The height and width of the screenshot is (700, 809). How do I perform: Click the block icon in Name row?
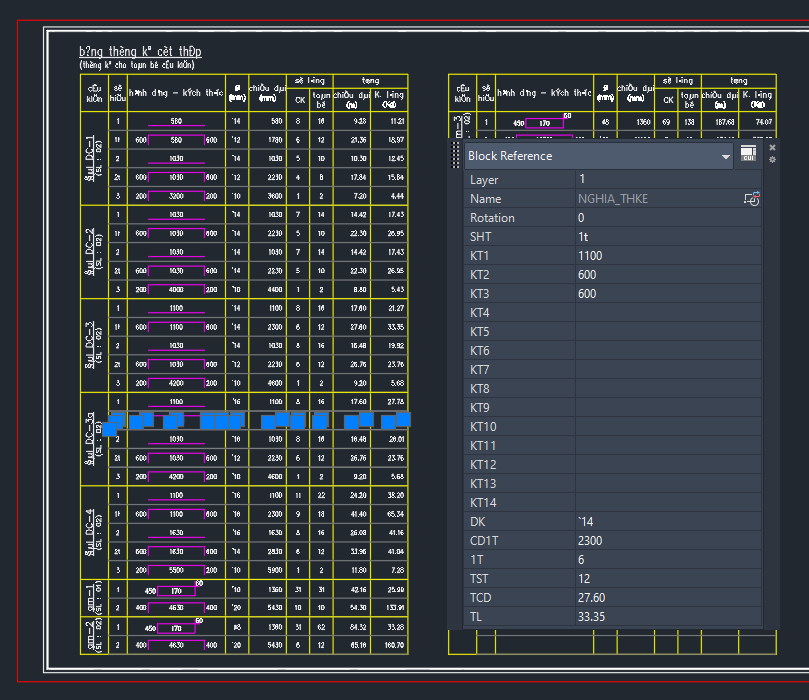752,199
